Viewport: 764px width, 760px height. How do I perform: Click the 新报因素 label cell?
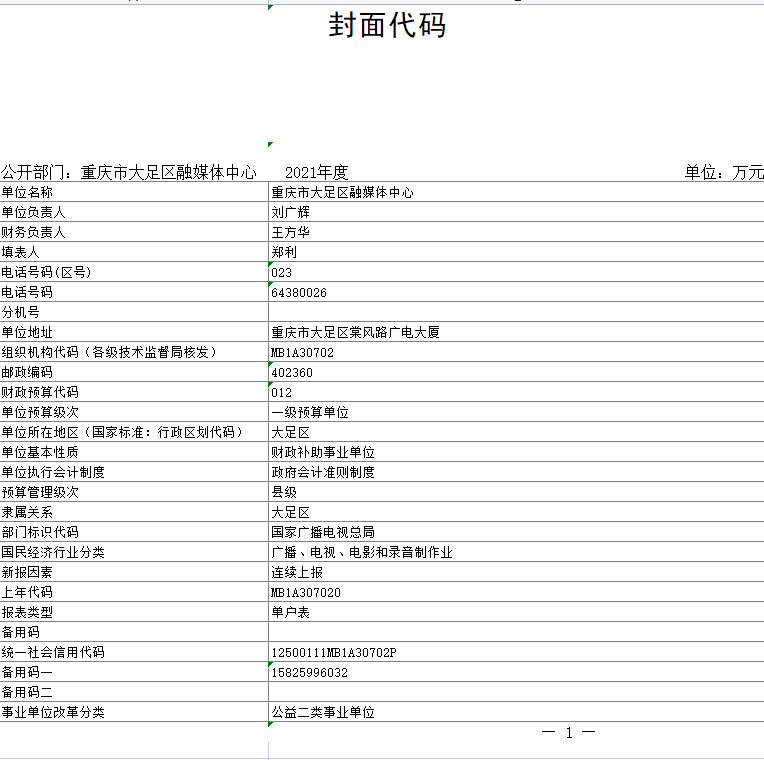click(134, 571)
